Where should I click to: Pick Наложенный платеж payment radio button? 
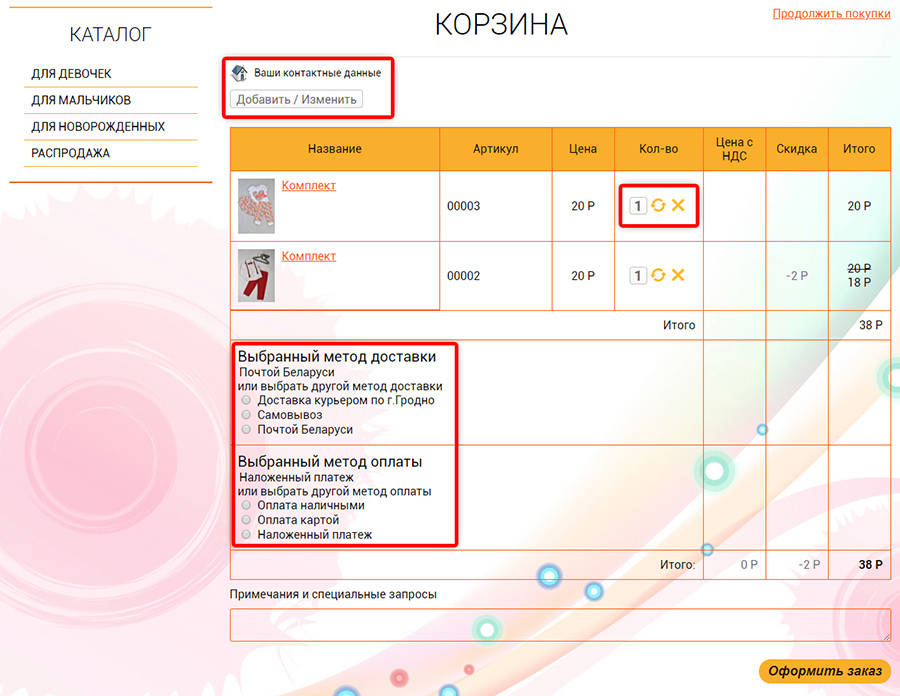tap(246, 534)
